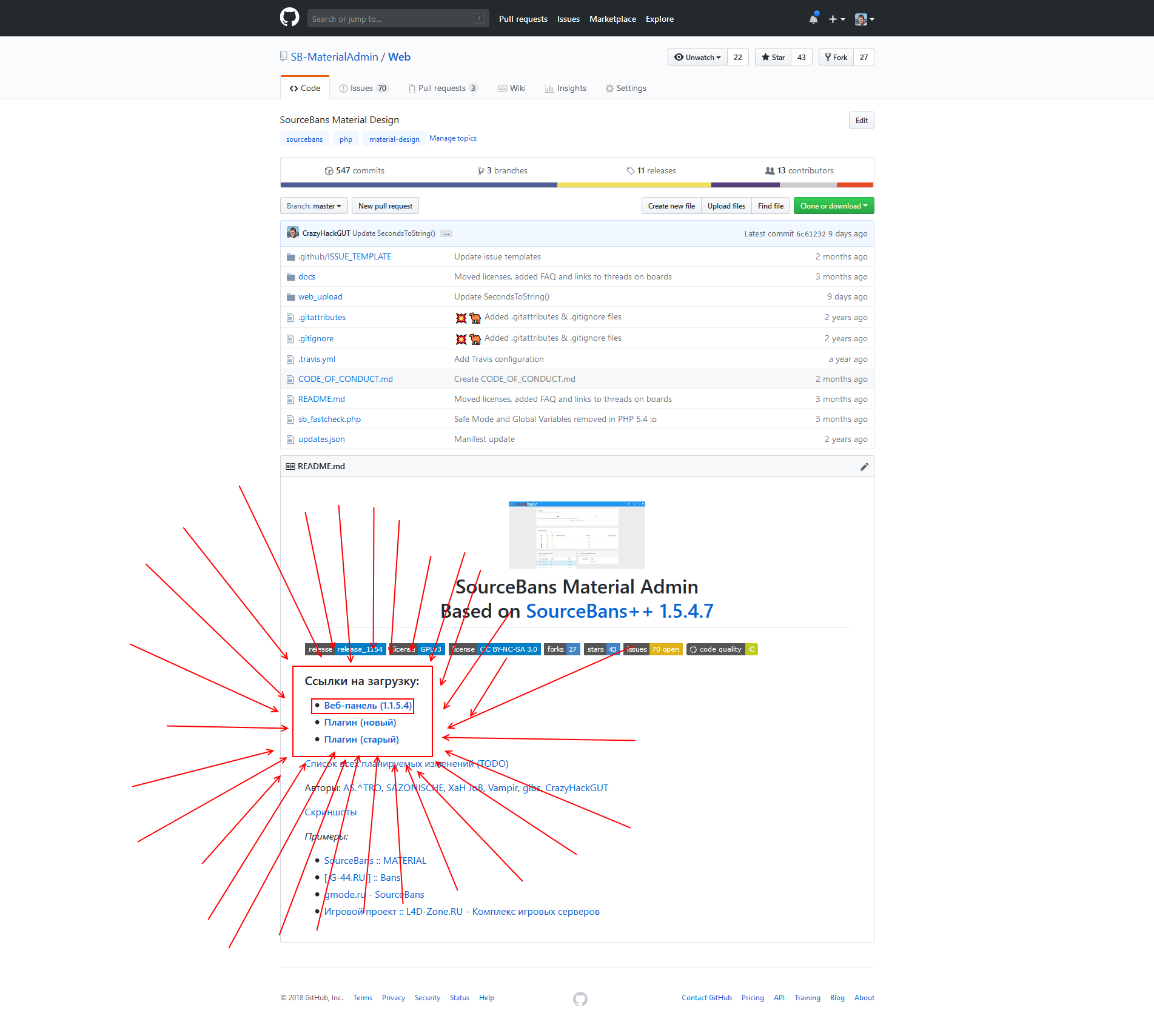This screenshot has width=1154, height=1036.
Task: Switch to the Insights tab
Action: point(565,88)
